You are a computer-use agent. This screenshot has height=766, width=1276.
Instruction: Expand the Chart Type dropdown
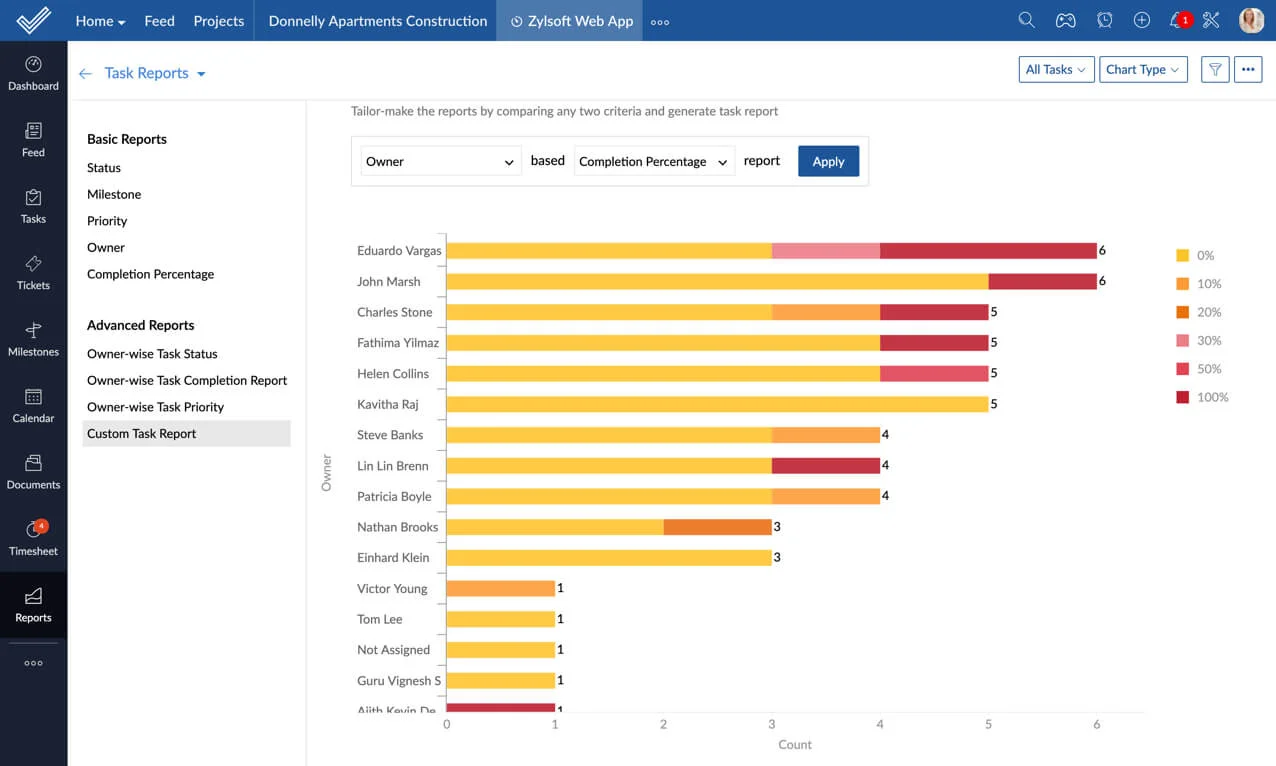tap(1143, 69)
